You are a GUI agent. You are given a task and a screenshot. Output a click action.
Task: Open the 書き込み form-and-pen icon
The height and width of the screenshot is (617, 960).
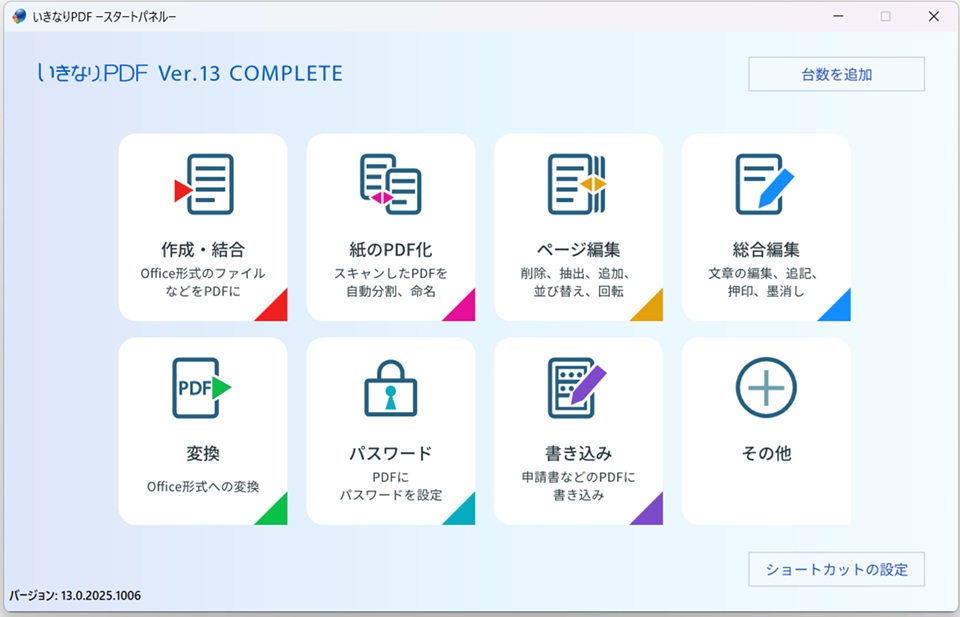[x=577, y=388]
